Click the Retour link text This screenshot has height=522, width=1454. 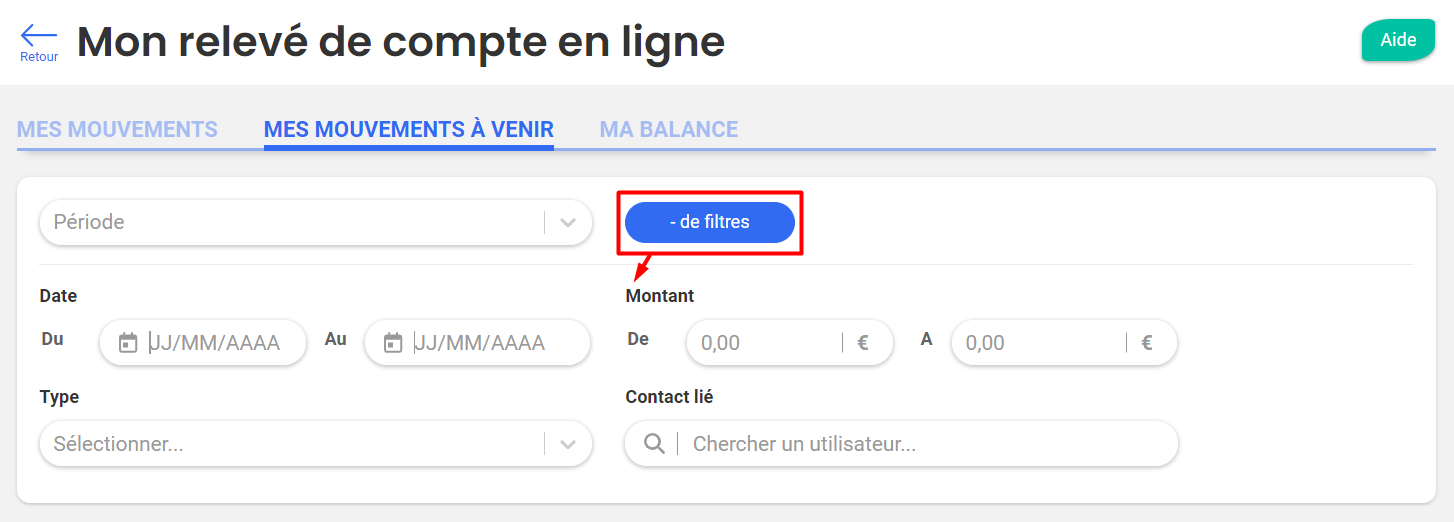(x=39, y=57)
